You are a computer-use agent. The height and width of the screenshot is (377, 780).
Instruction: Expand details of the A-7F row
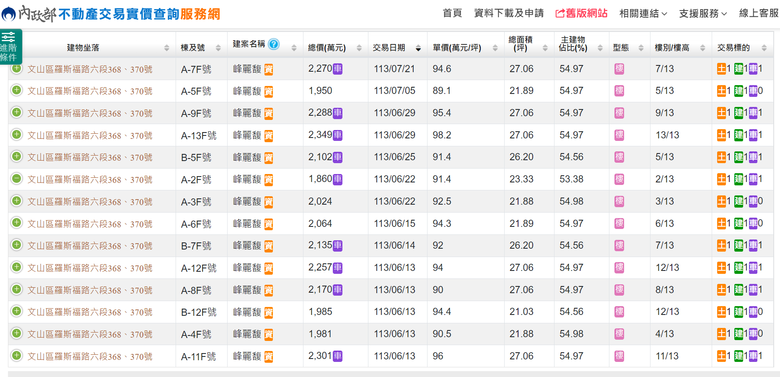[x=16, y=68]
